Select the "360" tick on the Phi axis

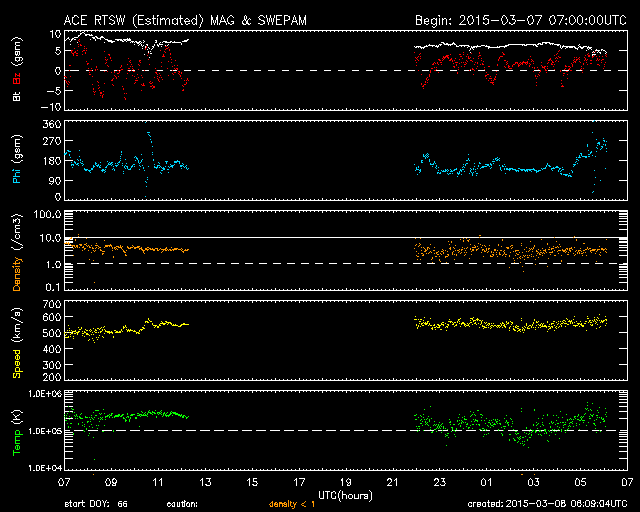tap(52, 124)
